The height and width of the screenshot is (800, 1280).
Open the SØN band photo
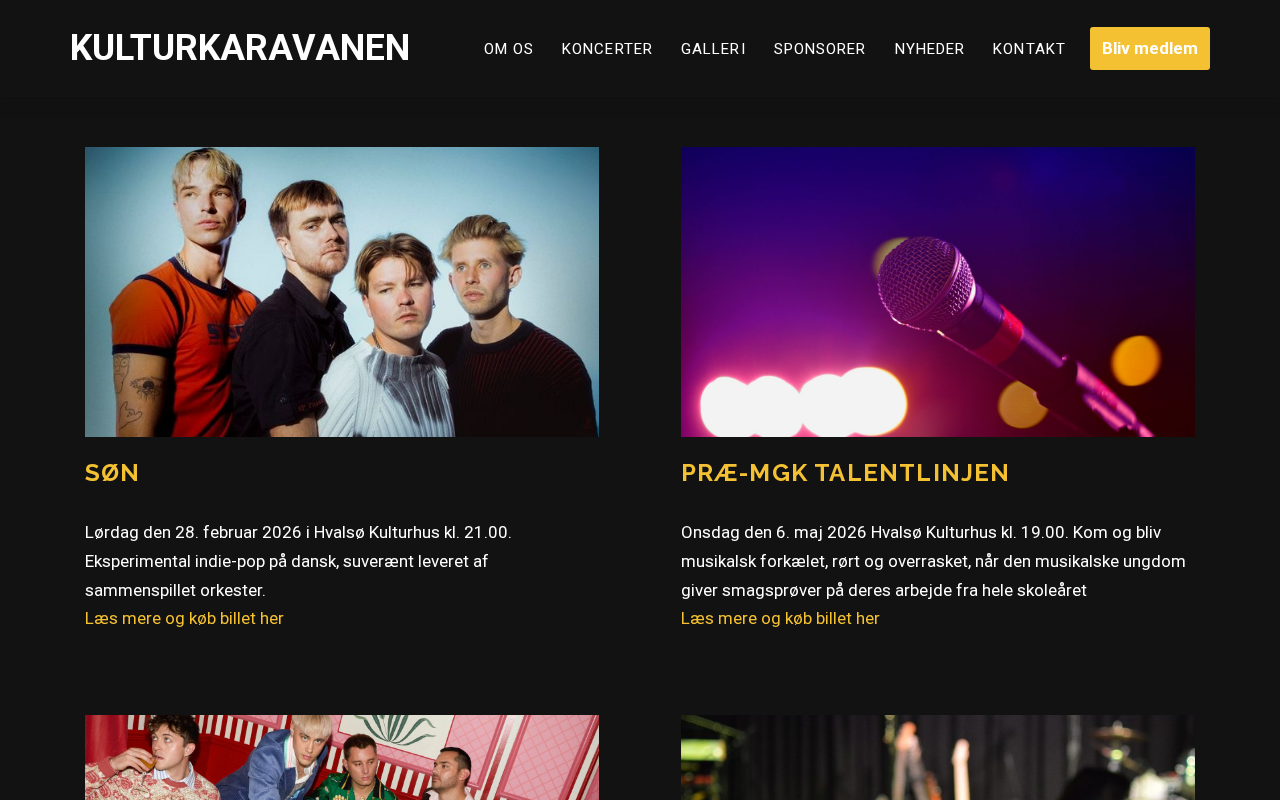click(x=342, y=292)
